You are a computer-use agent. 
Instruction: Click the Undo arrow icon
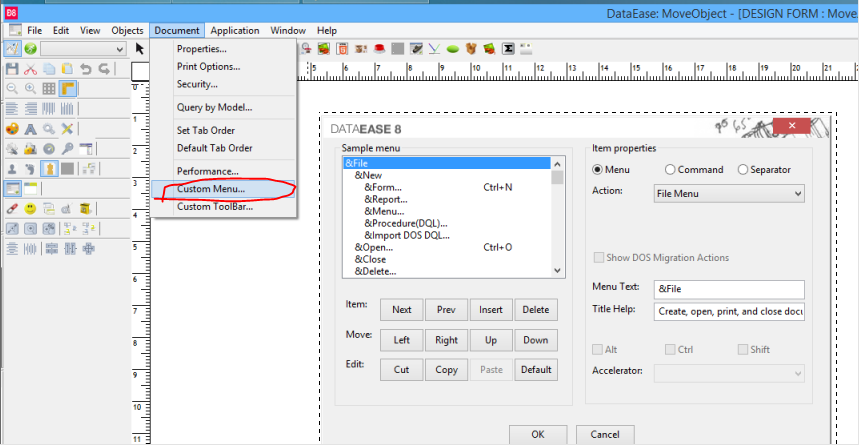point(85,68)
